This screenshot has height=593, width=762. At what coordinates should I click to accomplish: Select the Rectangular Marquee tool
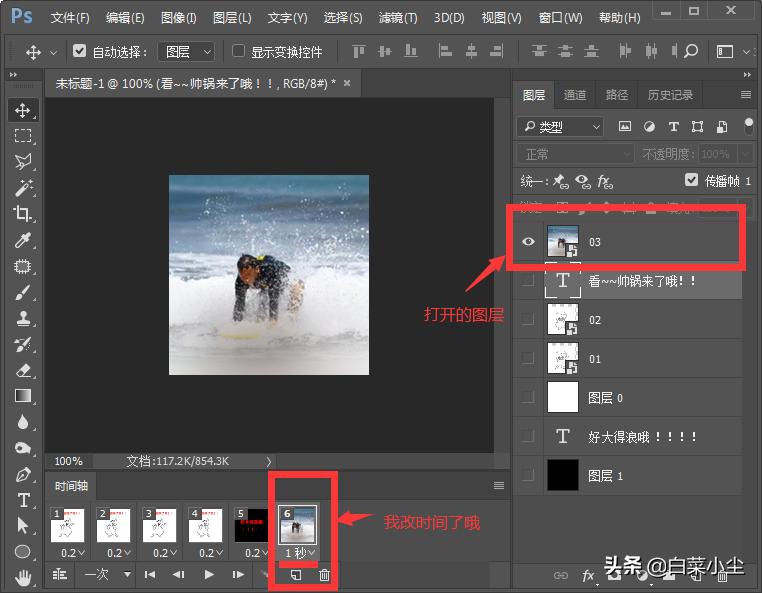pos(22,136)
